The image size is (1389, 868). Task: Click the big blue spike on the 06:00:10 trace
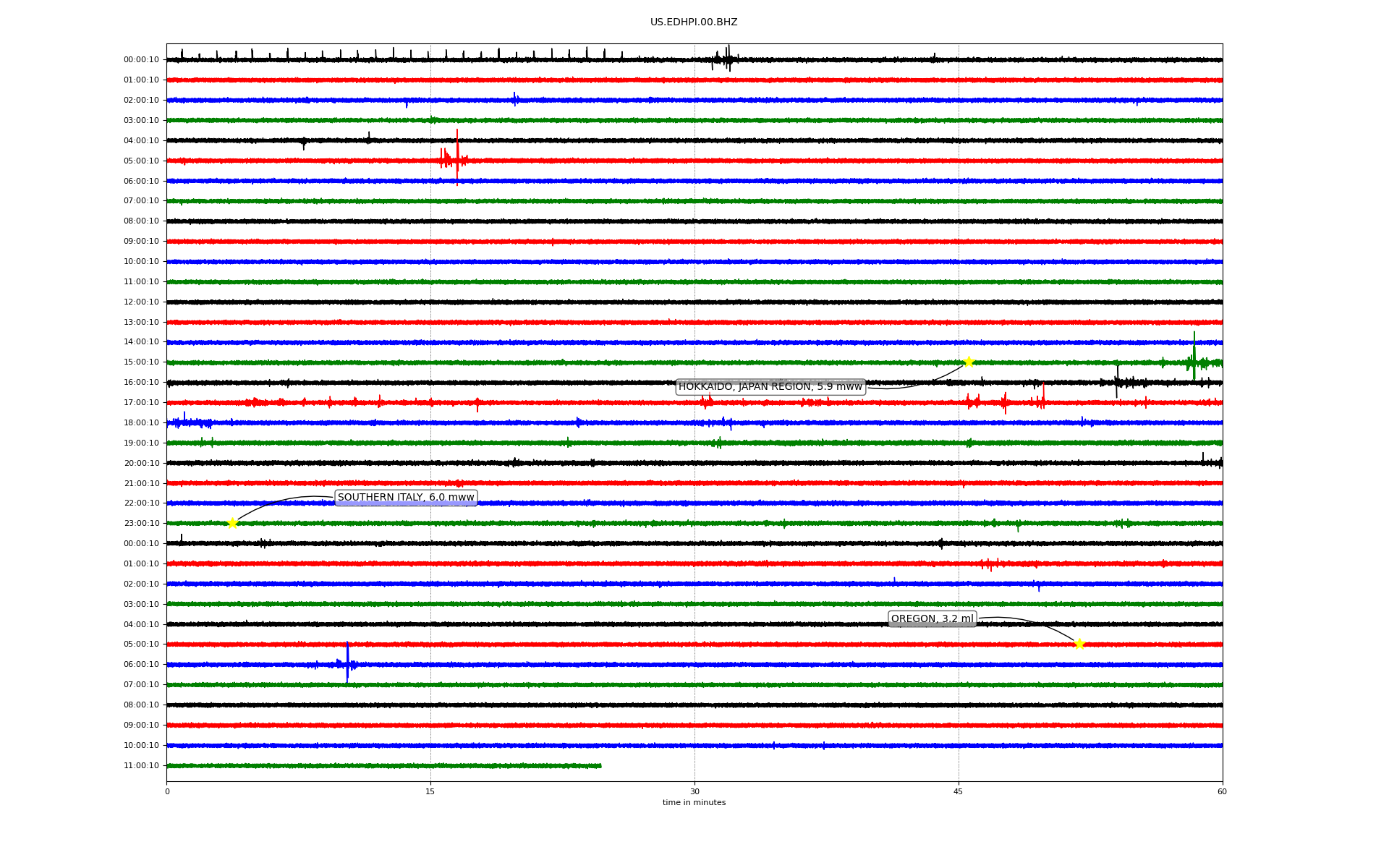click(347, 661)
